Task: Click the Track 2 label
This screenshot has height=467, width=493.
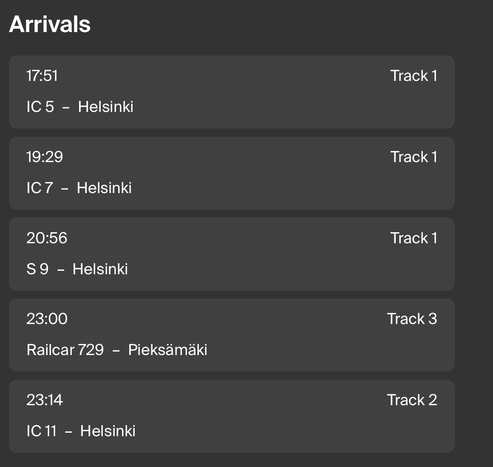Action: pyautogui.click(x=412, y=400)
